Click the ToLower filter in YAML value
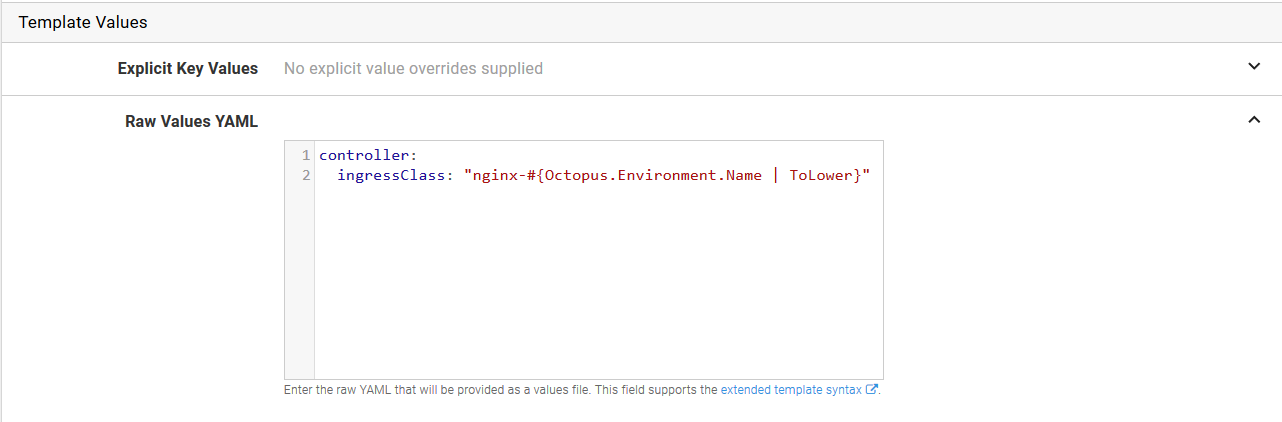 (821, 175)
